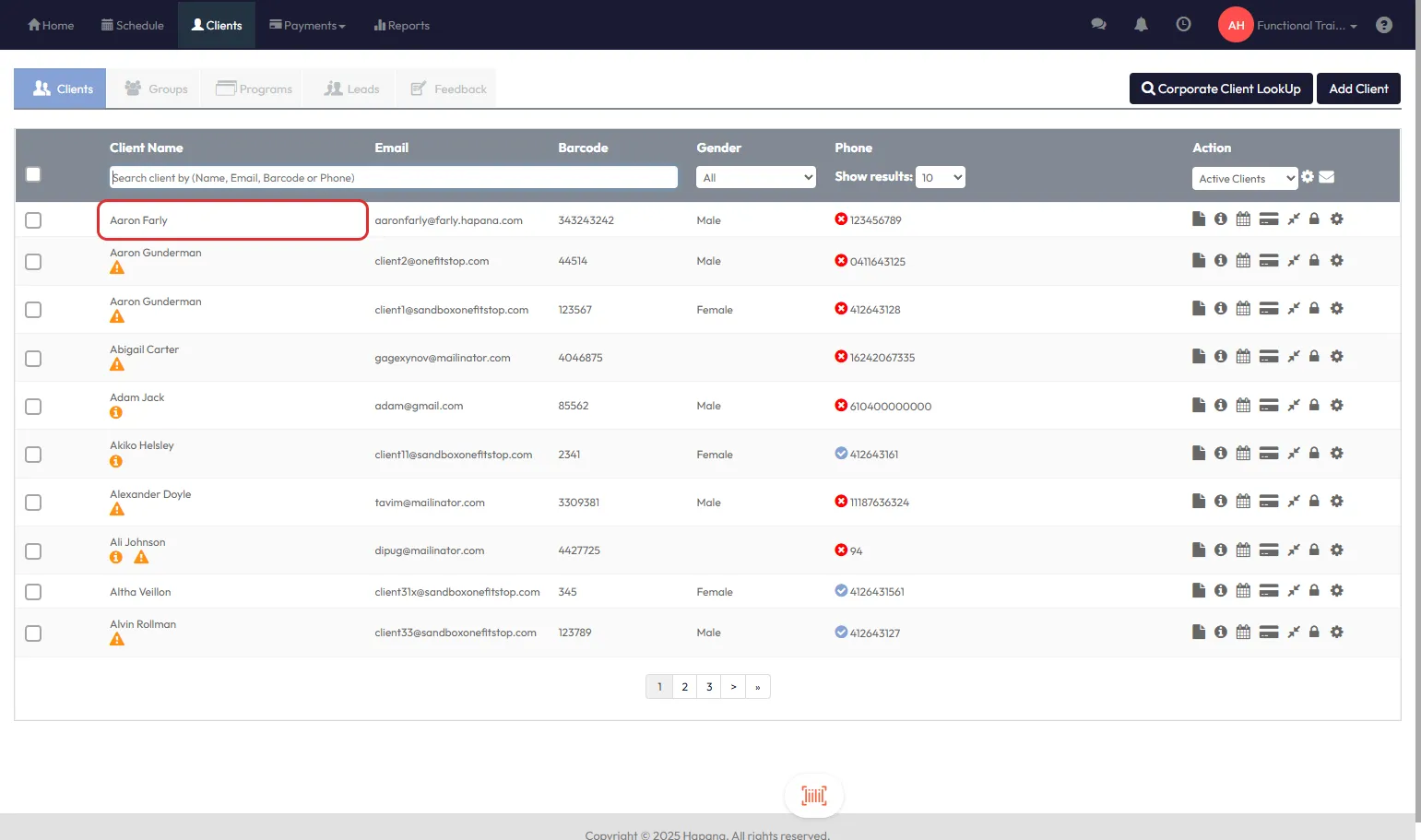Open the Gender filter dropdown
This screenshot has width=1421, height=840.
(755, 177)
